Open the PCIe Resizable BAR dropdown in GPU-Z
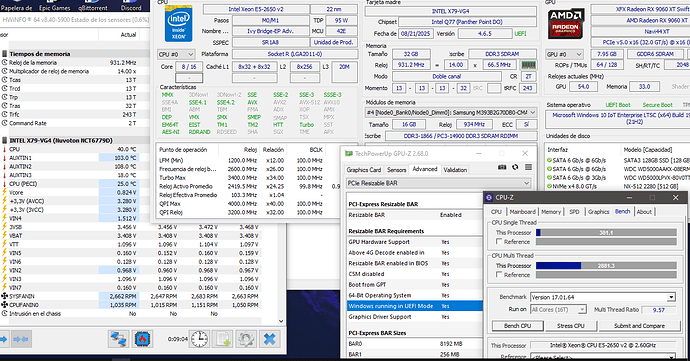 click(438, 183)
